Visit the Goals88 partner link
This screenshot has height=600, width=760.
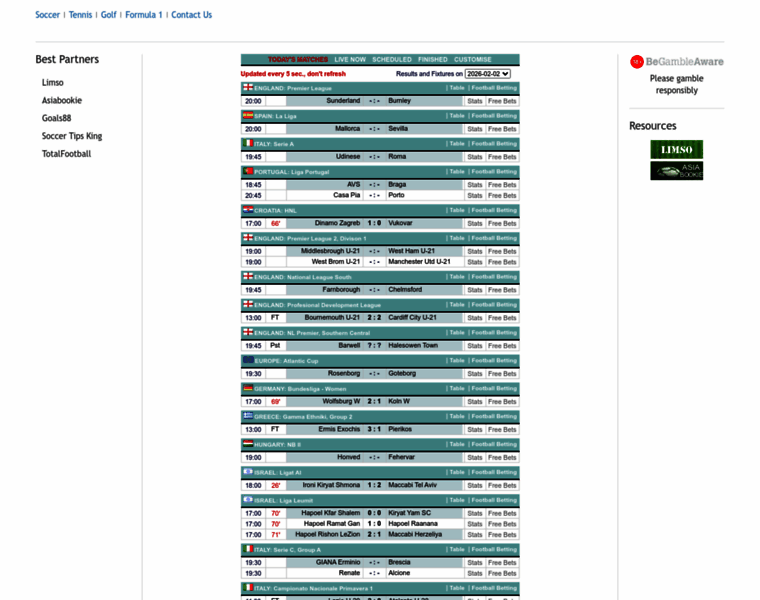[x=56, y=118]
